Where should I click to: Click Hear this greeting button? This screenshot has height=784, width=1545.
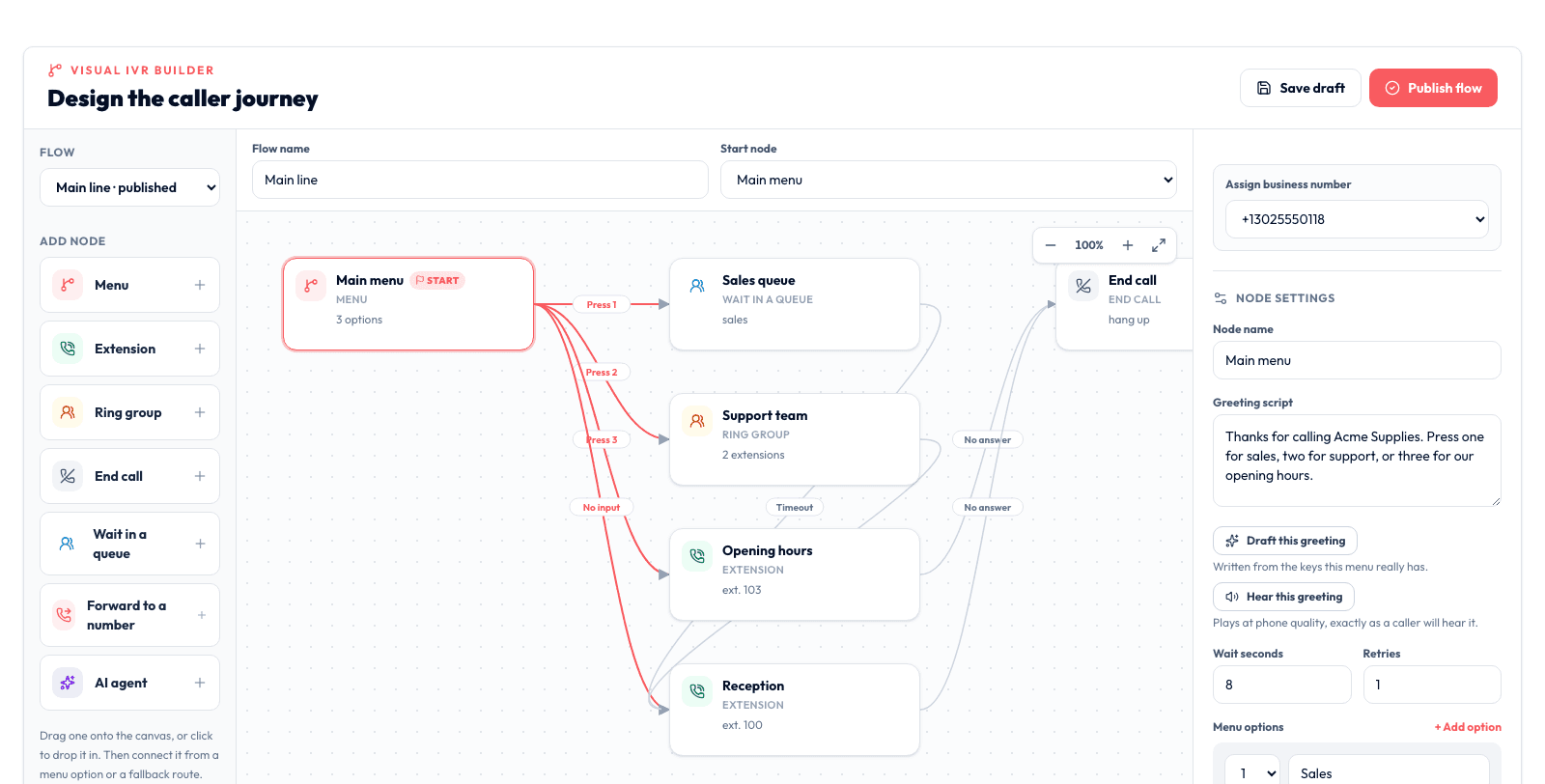(x=1283, y=597)
